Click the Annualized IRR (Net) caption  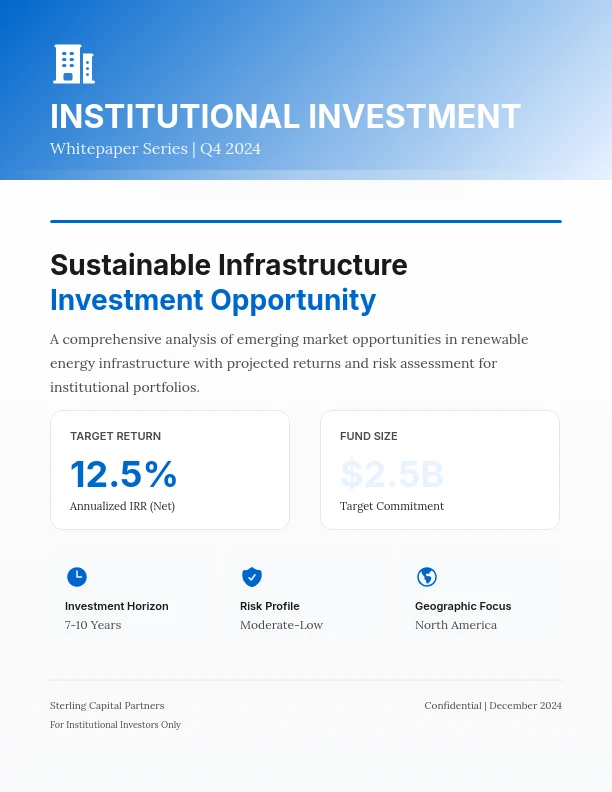pos(122,506)
